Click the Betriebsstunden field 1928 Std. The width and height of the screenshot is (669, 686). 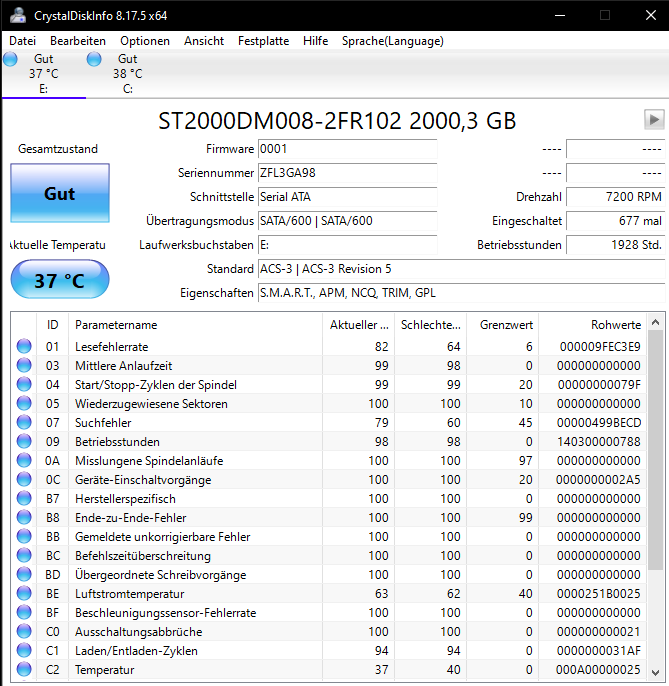[616, 245]
